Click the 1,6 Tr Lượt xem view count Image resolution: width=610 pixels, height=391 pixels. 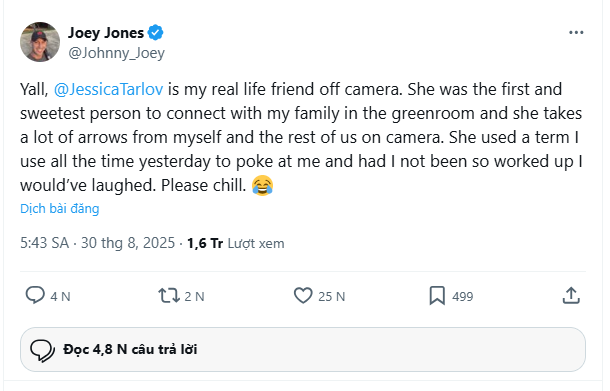236,244
